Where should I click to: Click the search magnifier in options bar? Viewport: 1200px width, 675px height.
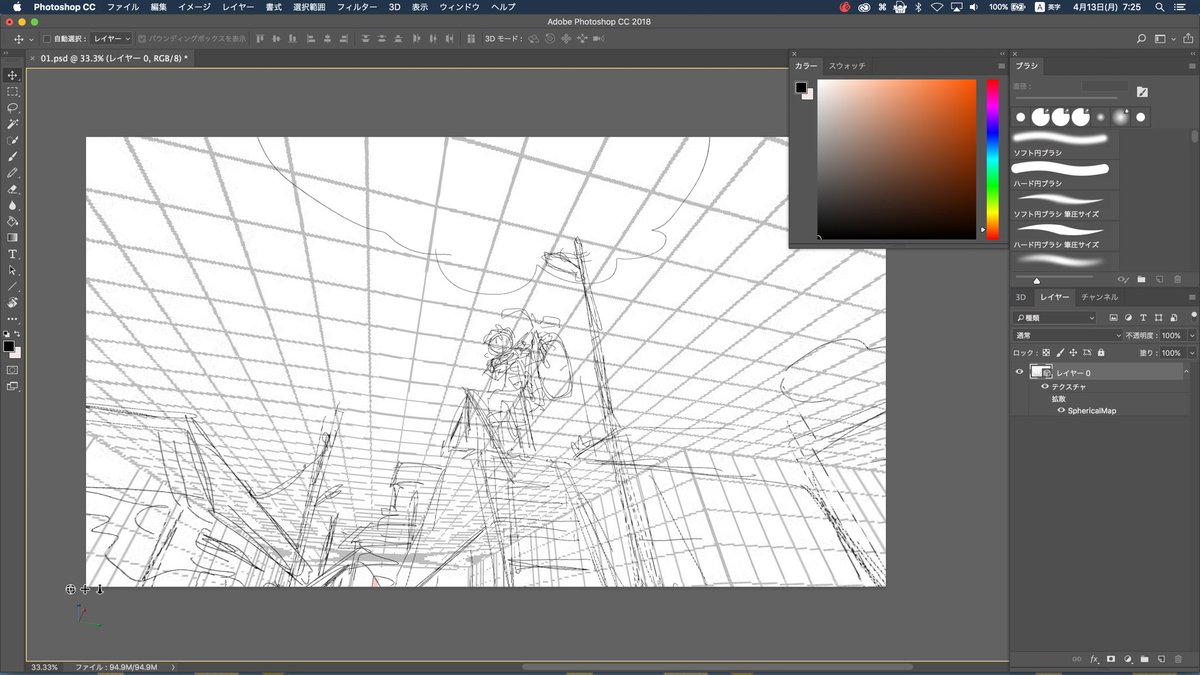1142,39
